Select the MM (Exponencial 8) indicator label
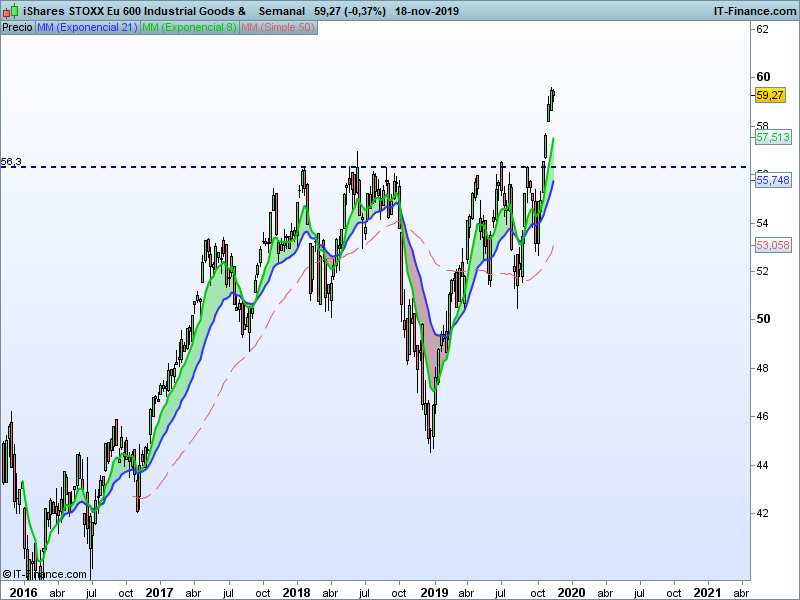The image size is (800, 600). [189, 28]
